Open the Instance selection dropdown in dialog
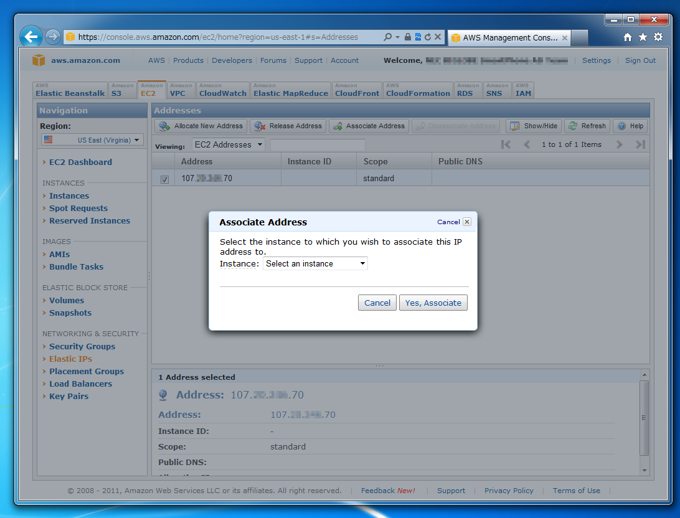The image size is (680, 518). pyautogui.click(x=315, y=263)
